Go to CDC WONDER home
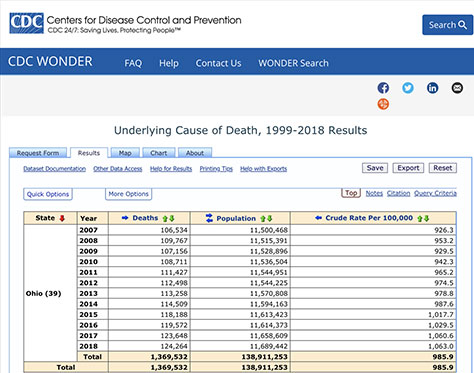The width and height of the screenshot is (474, 373). pyautogui.click(x=50, y=62)
